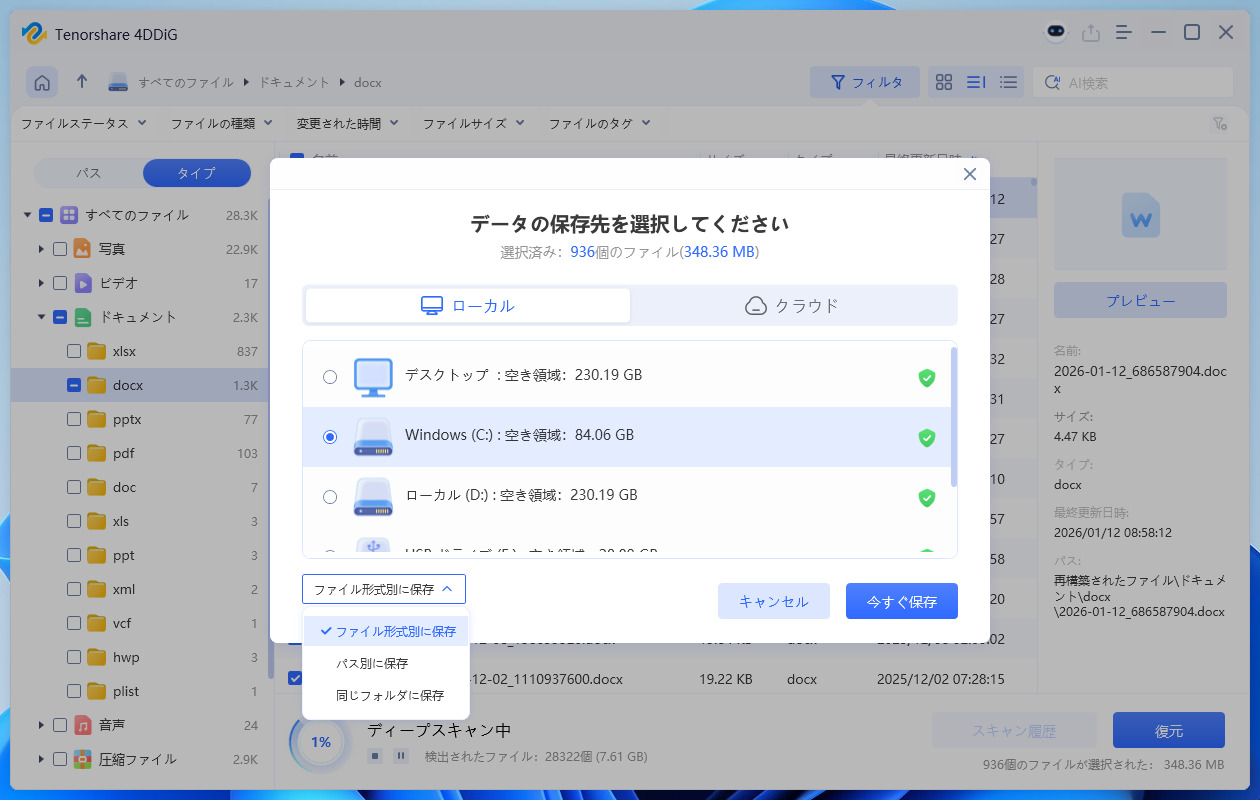Click the 圧縮ファイル category icon
The image size is (1260, 800).
[82, 759]
